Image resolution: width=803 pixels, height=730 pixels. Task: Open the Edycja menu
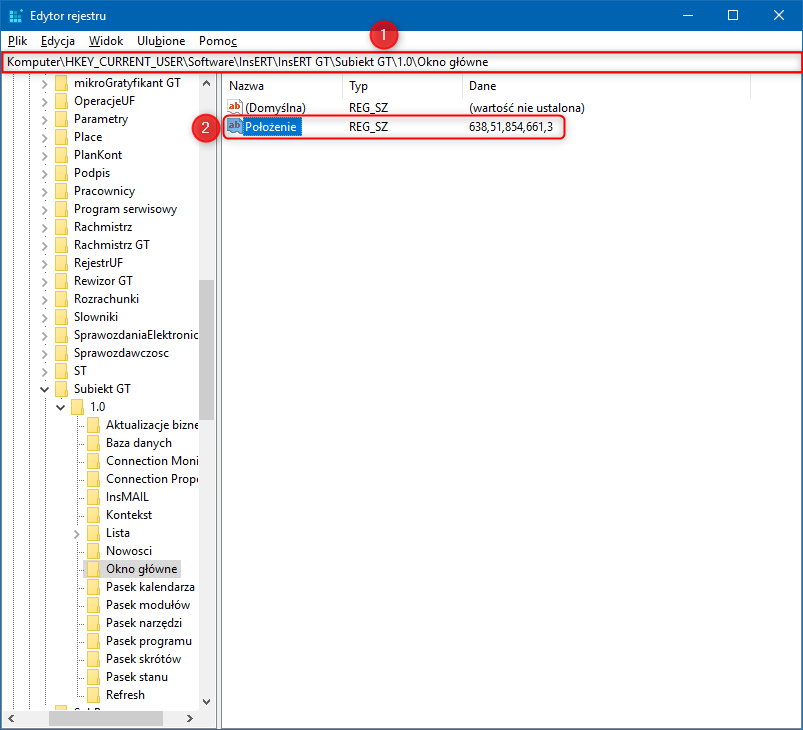58,41
